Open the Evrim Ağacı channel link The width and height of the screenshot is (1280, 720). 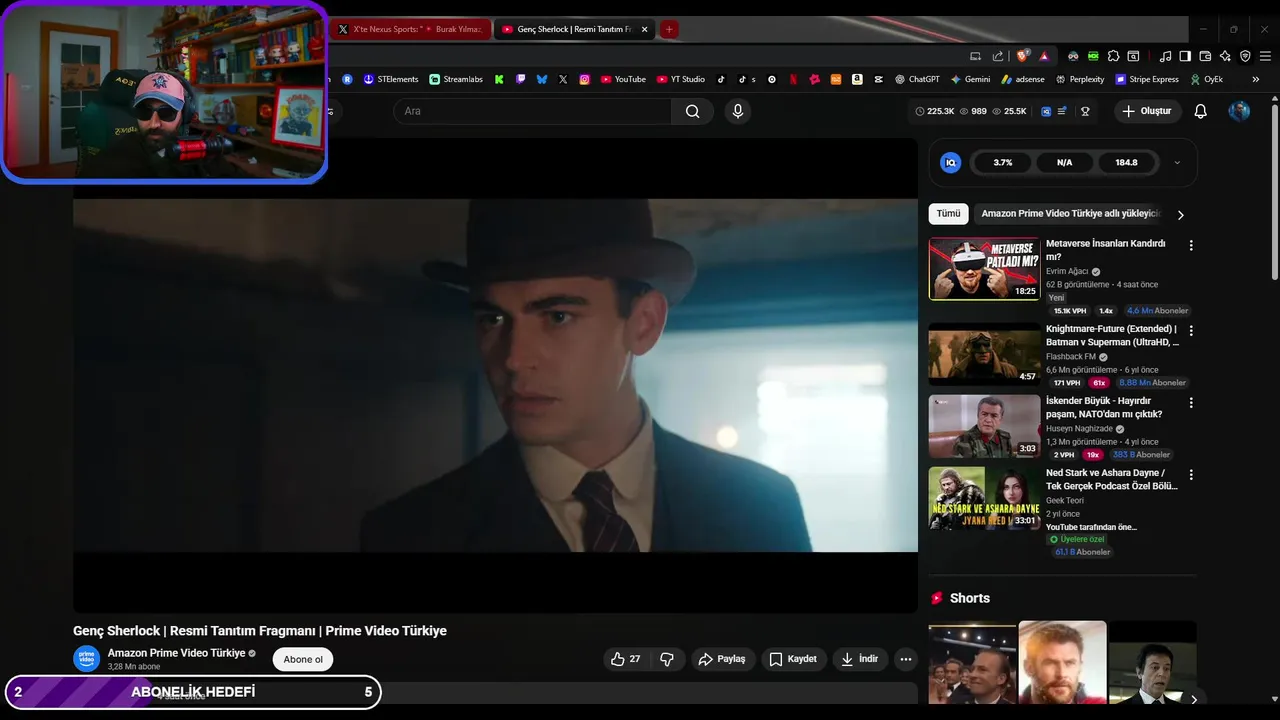click(1067, 271)
